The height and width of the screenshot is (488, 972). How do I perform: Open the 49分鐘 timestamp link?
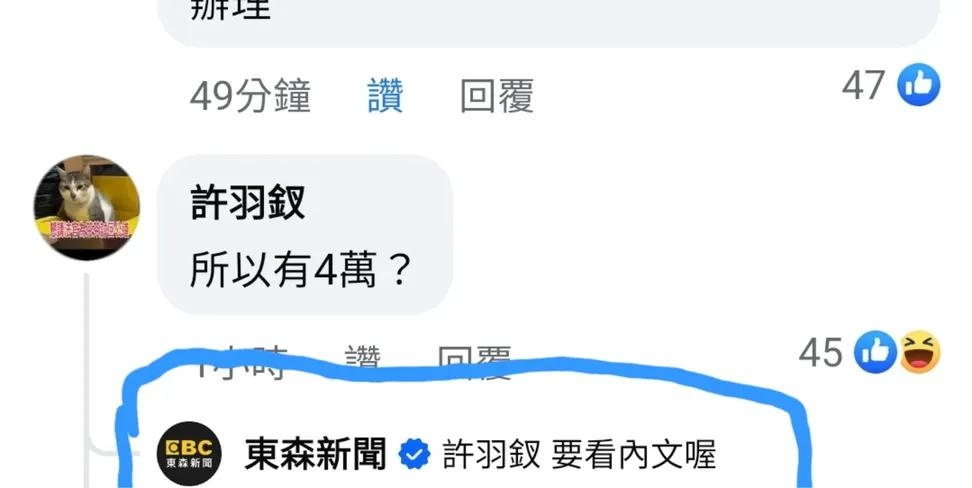pyautogui.click(x=250, y=95)
